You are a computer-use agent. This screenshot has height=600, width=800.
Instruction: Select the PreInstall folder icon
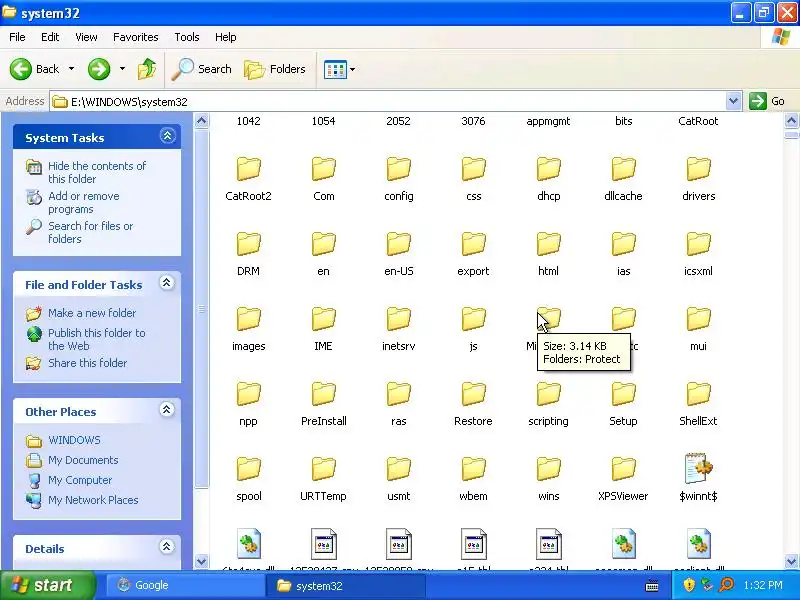(323, 394)
